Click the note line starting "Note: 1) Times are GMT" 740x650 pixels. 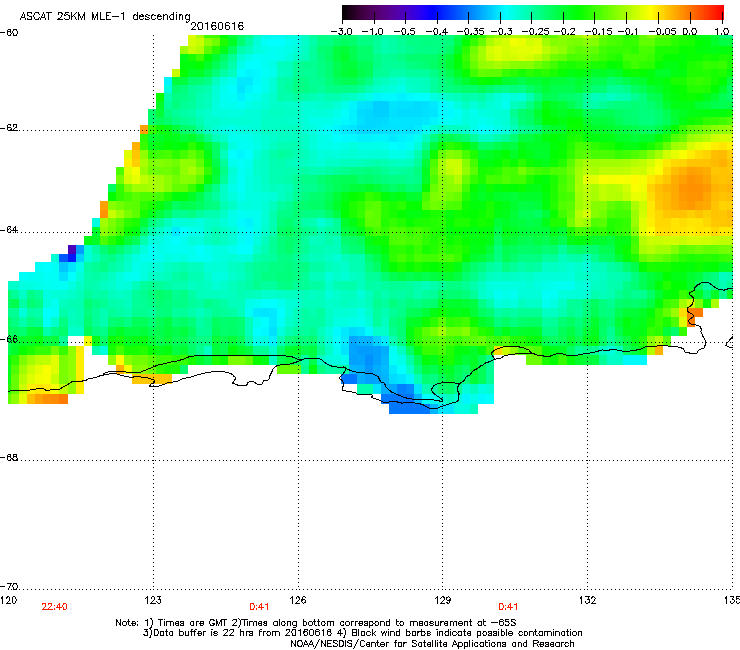[316, 623]
